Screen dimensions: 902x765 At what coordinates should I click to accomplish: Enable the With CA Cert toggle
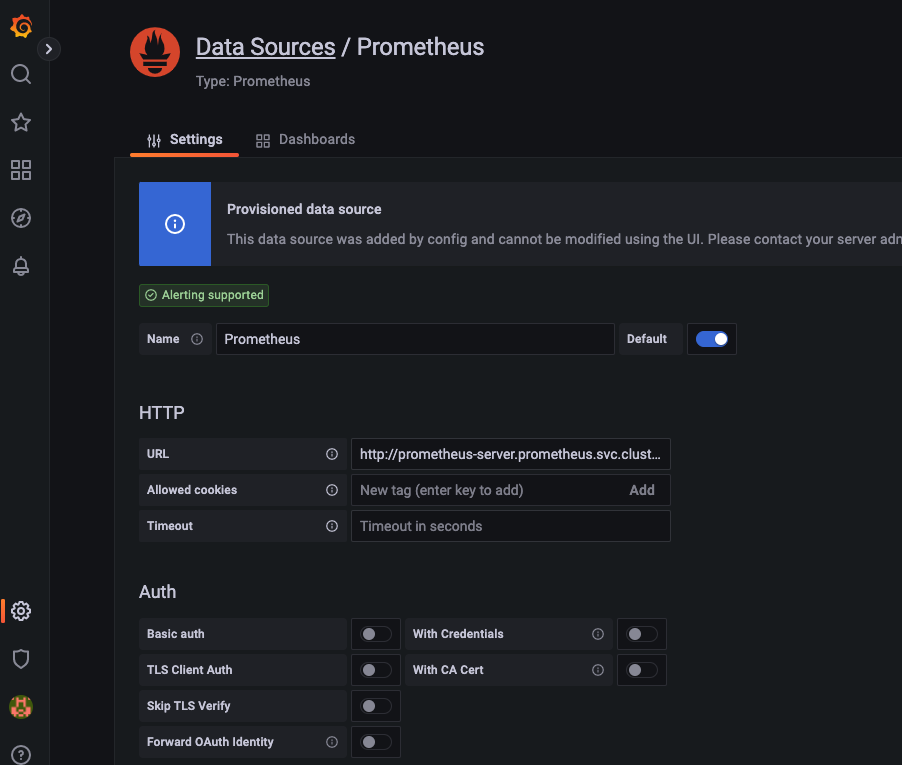pos(641,670)
